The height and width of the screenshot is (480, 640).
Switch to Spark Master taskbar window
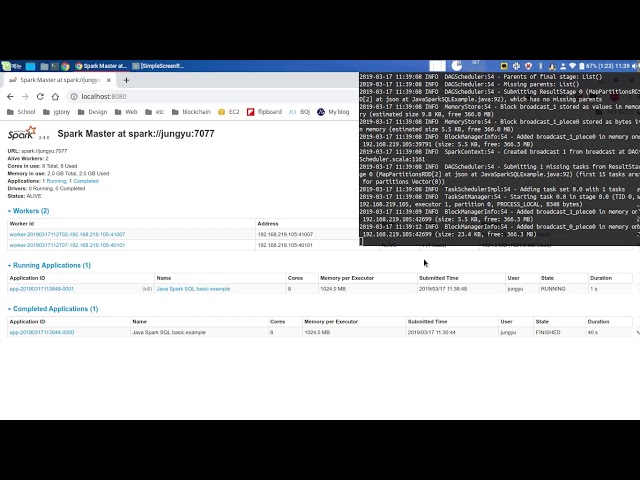pyautogui.click(x=101, y=66)
